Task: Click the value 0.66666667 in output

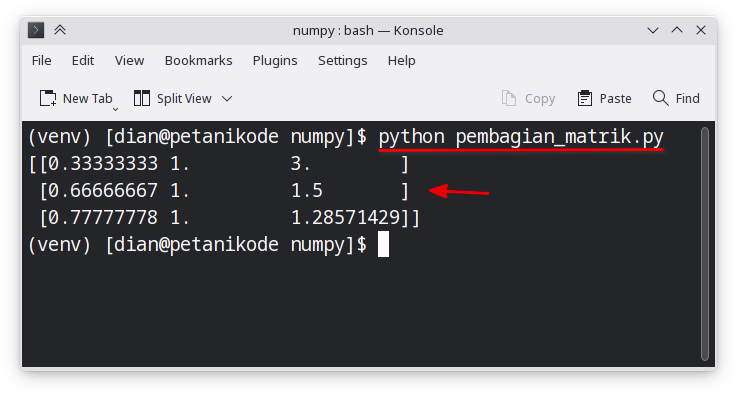Action: [103, 191]
